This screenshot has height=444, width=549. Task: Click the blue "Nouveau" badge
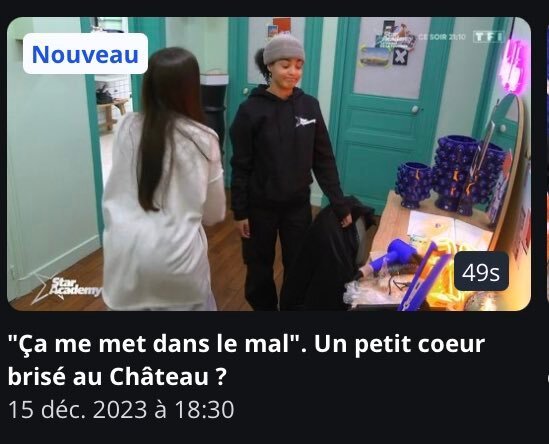tap(85, 54)
